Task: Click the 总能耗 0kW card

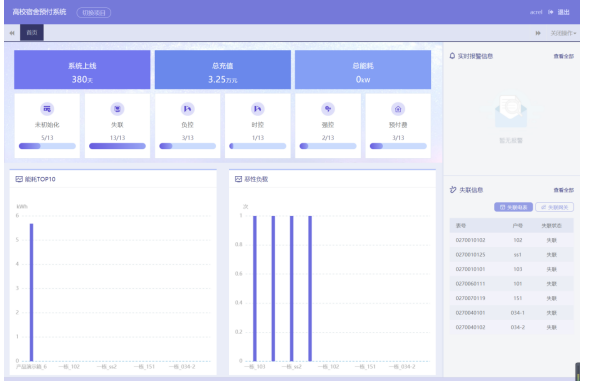Action: (x=363, y=70)
